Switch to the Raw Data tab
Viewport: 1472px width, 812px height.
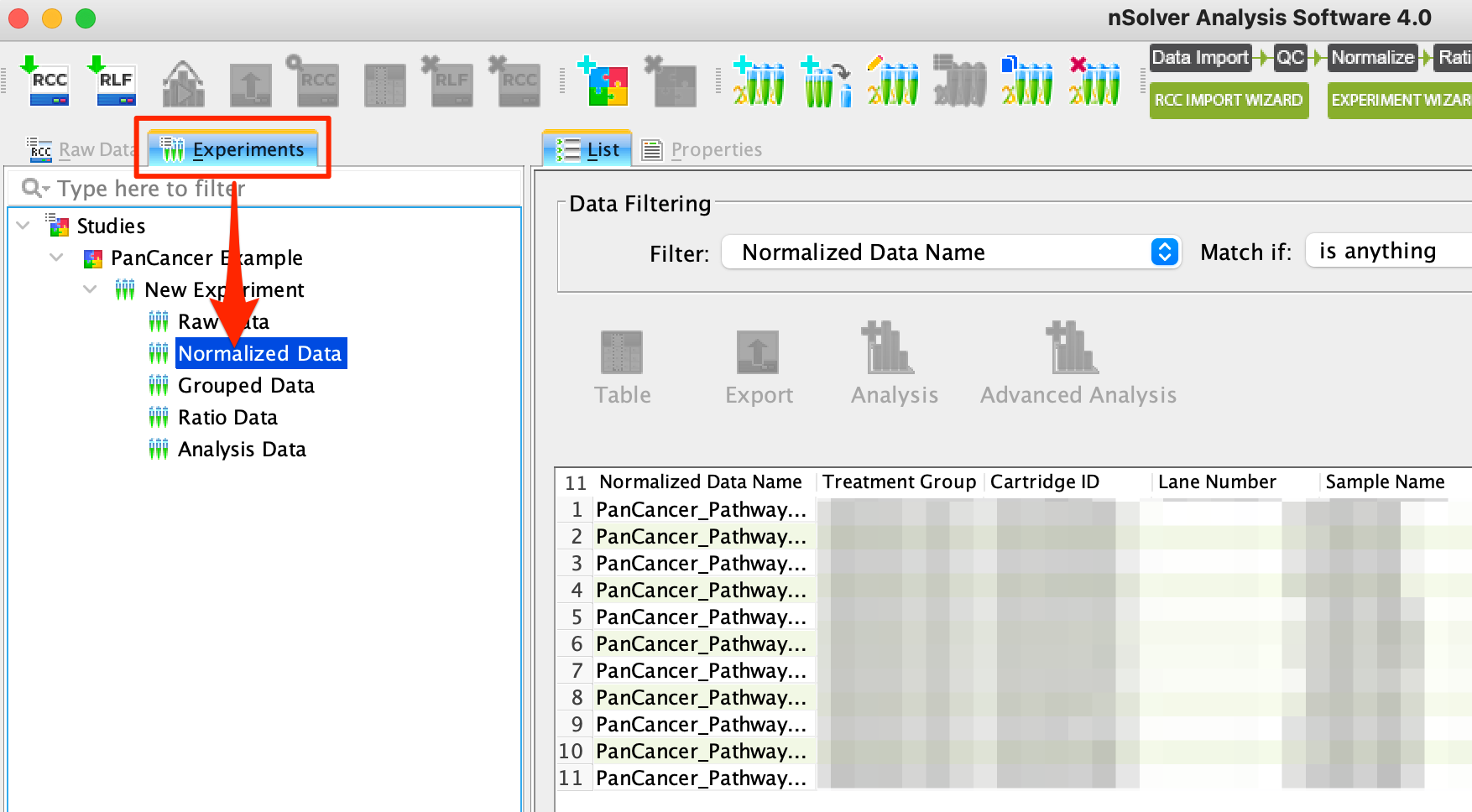point(81,149)
